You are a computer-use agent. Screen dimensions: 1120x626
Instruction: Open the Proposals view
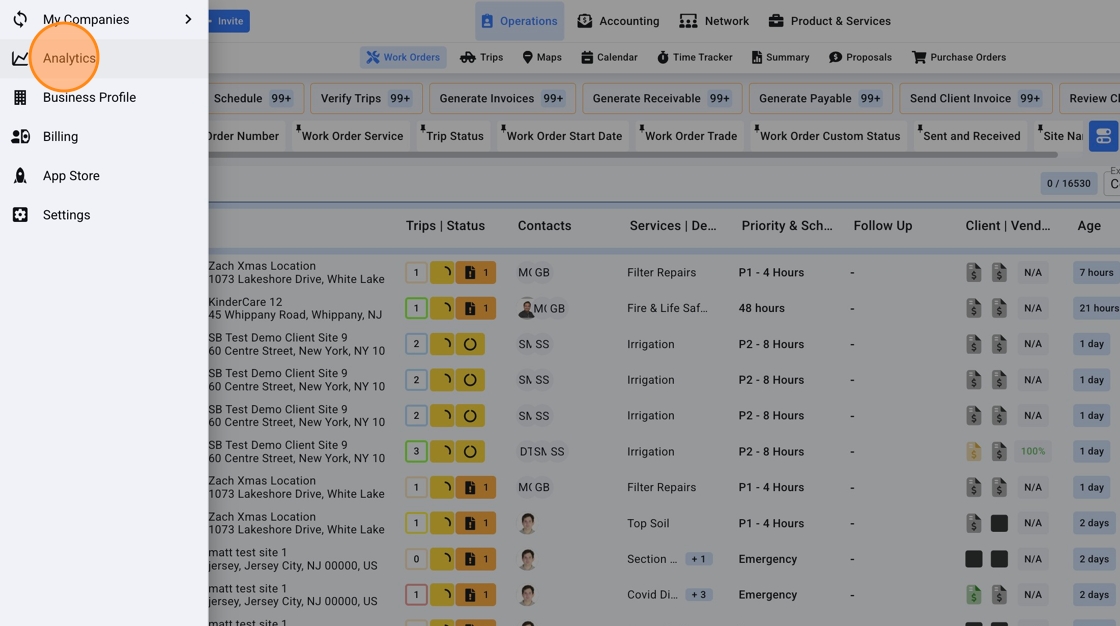click(860, 57)
